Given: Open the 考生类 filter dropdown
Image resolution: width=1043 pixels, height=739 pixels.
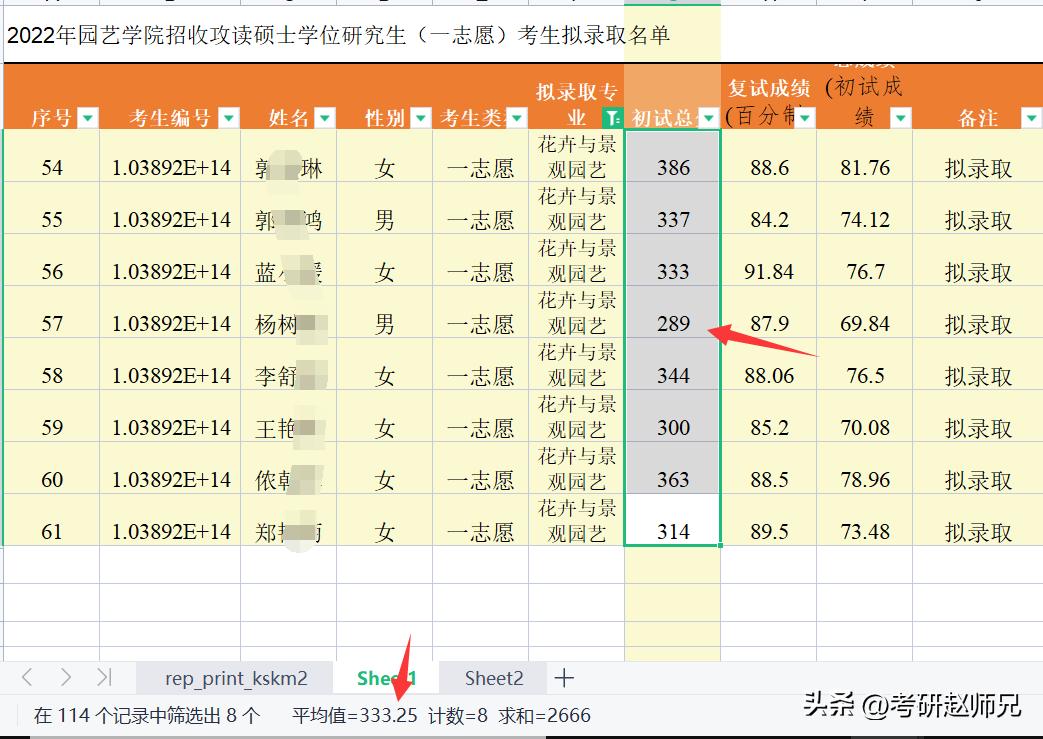Looking at the screenshot, I should (x=517, y=118).
